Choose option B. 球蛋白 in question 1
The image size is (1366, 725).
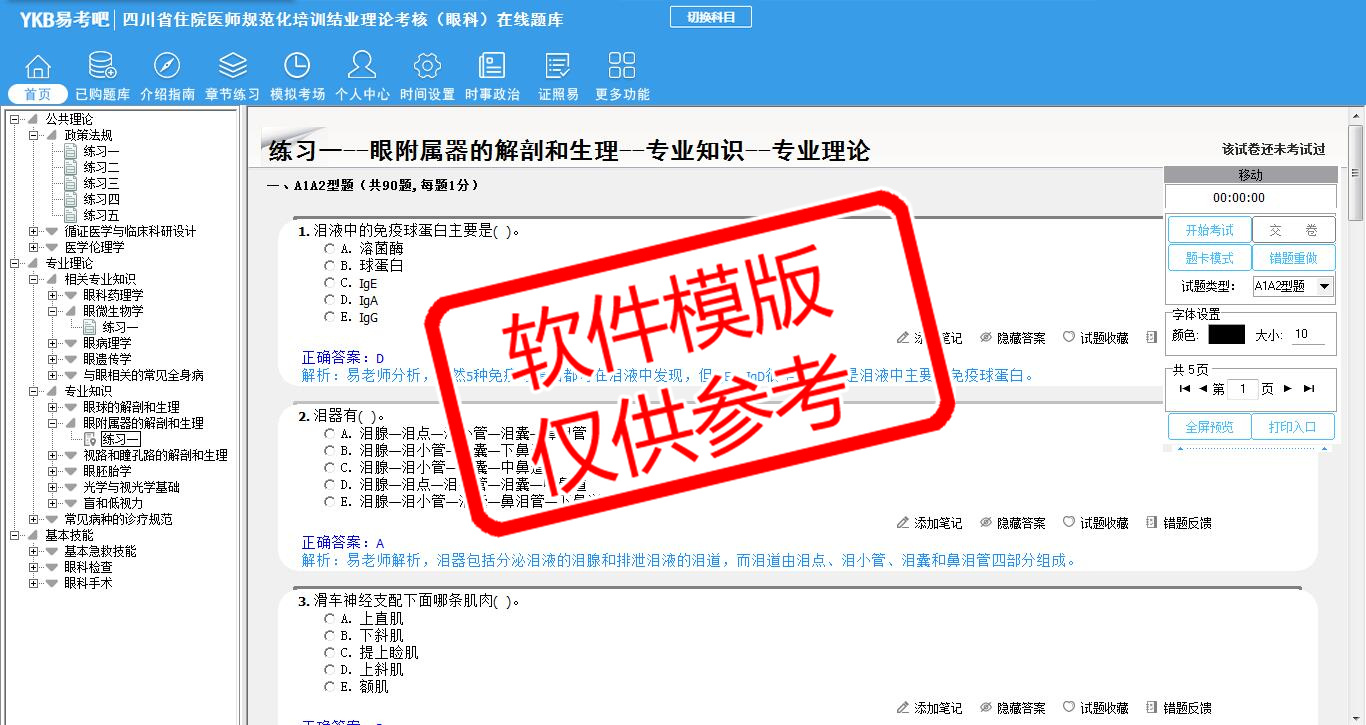point(329,266)
